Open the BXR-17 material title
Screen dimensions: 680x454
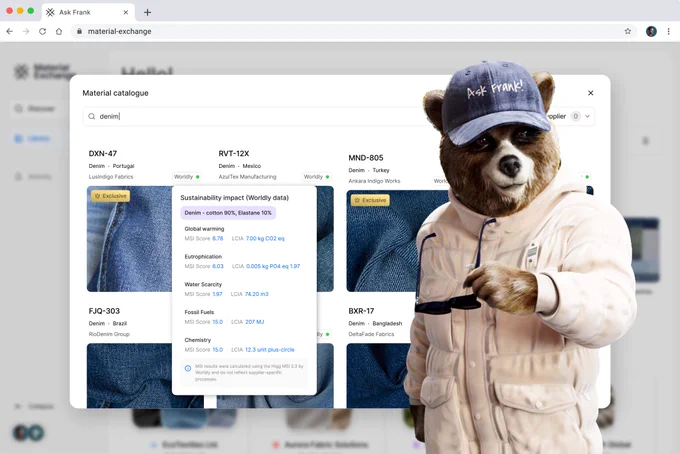pos(361,311)
